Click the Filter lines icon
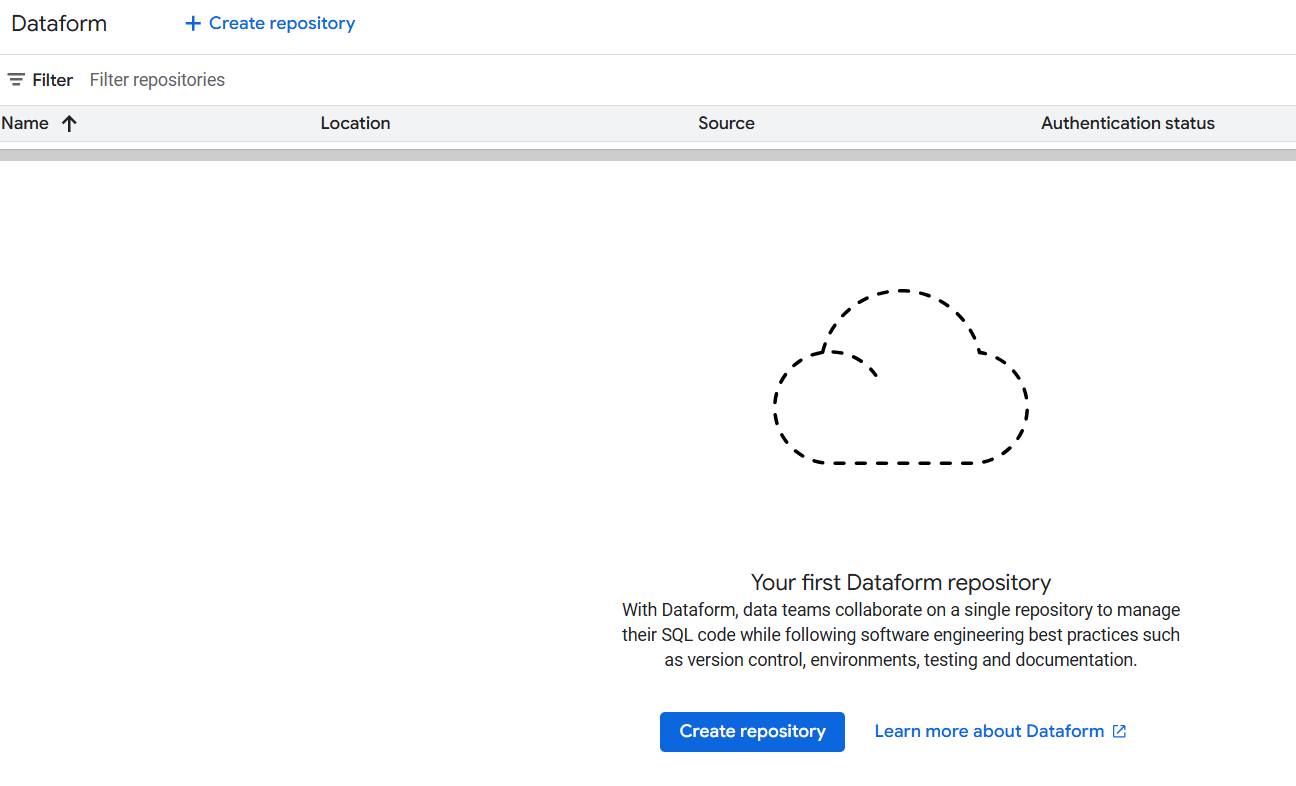The width and height of the screenshot is (1296, 786). pyautogui.click(x=16, y=80)
